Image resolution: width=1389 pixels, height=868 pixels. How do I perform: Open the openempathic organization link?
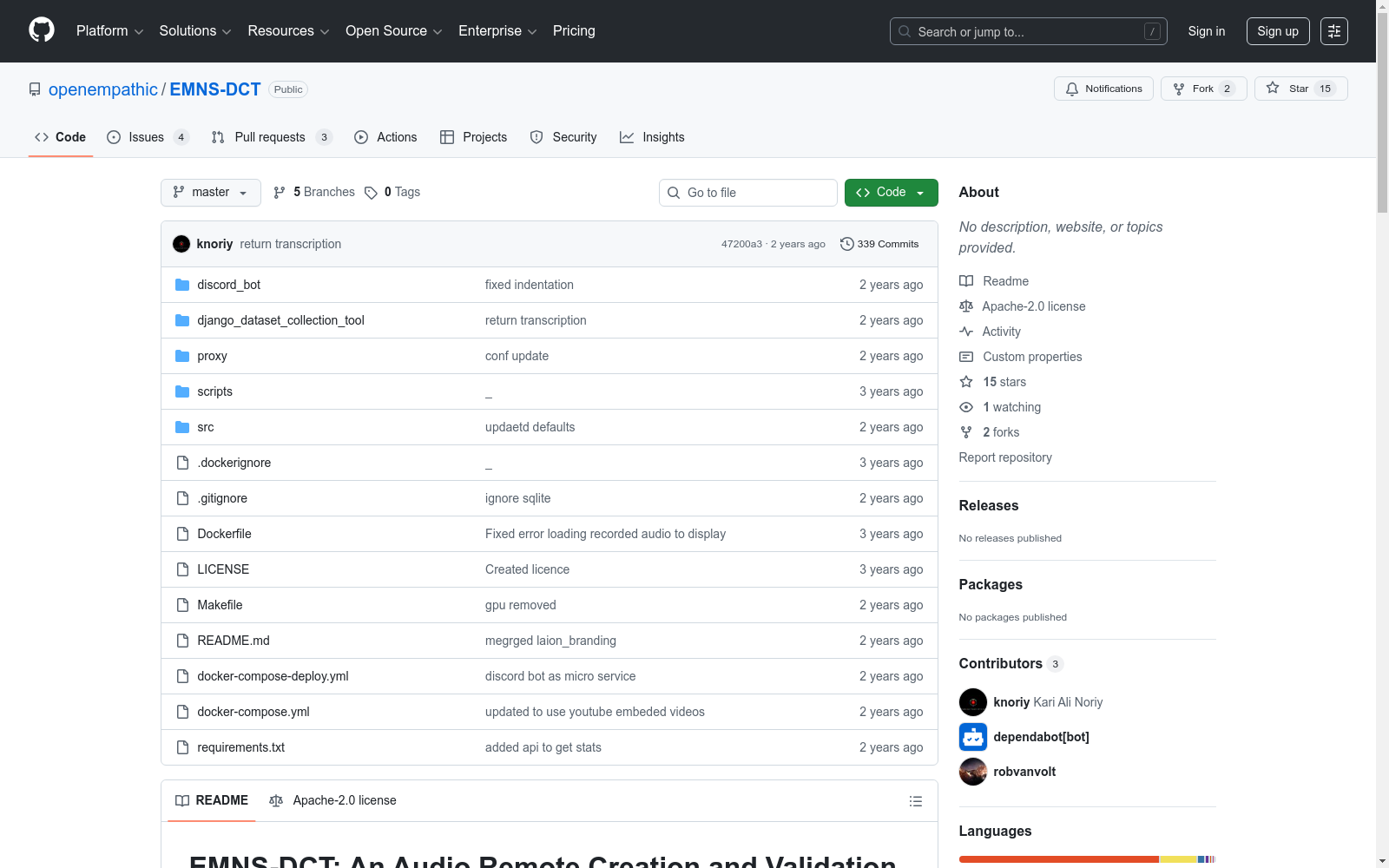click(103, 89)
